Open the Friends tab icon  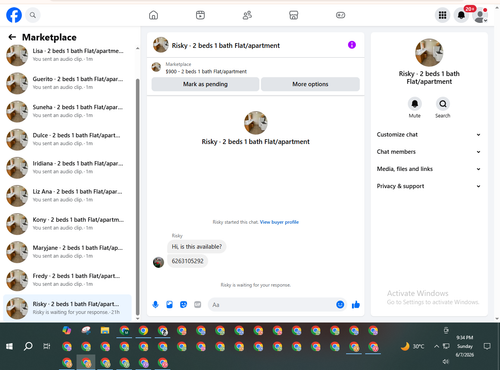247,15
